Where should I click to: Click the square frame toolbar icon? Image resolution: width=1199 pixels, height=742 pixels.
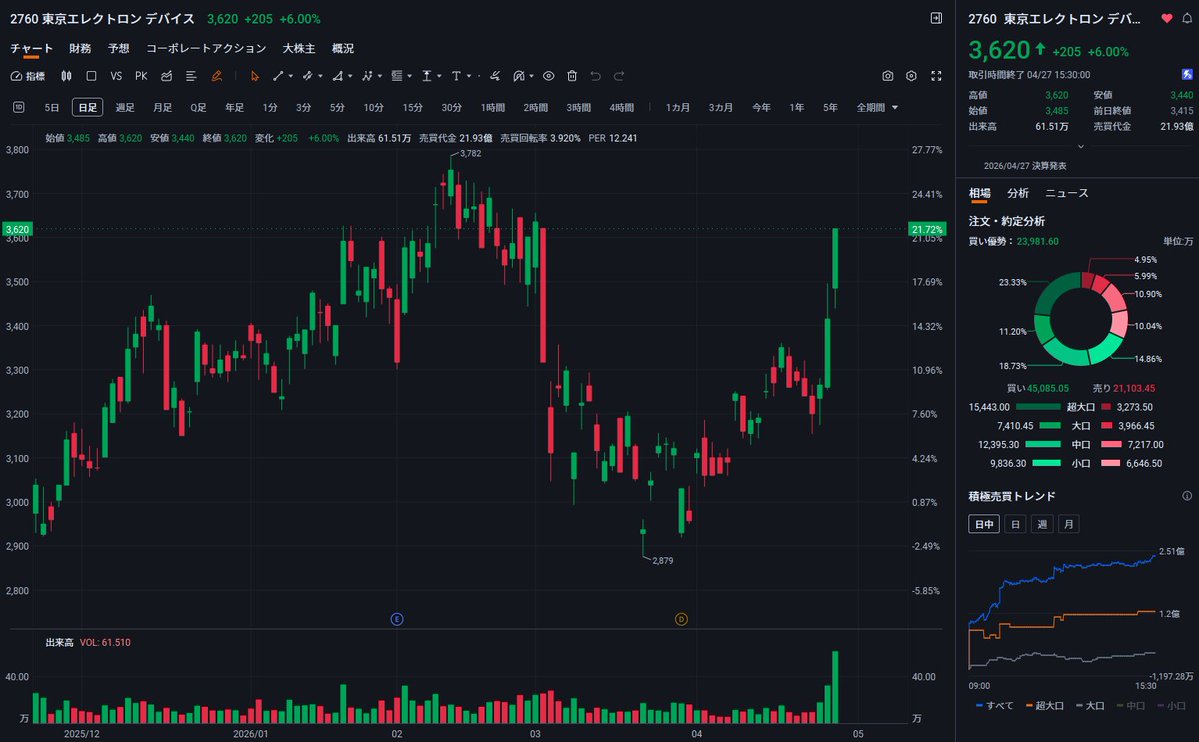[91, 76]
